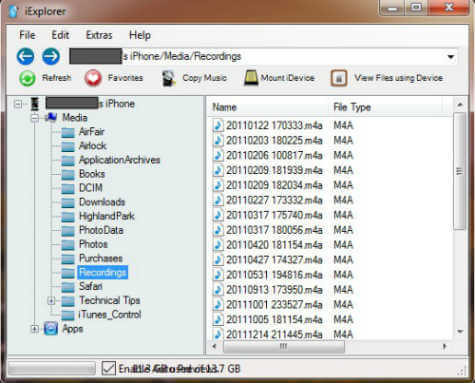Screen dimensions: 475x383
Task: Select the HighlandPark folder
Action: (x=107, y=216)
